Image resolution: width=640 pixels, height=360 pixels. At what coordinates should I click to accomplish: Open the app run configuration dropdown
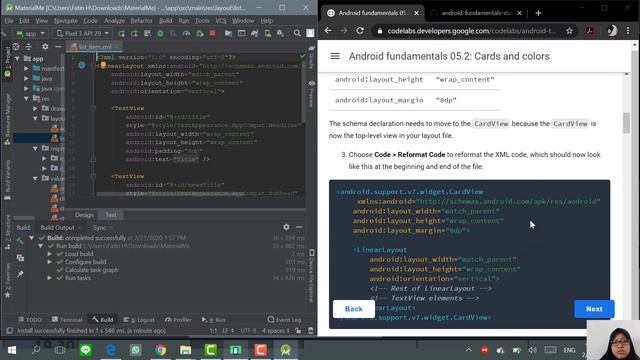pyautogui.click(x=31, y=33)
